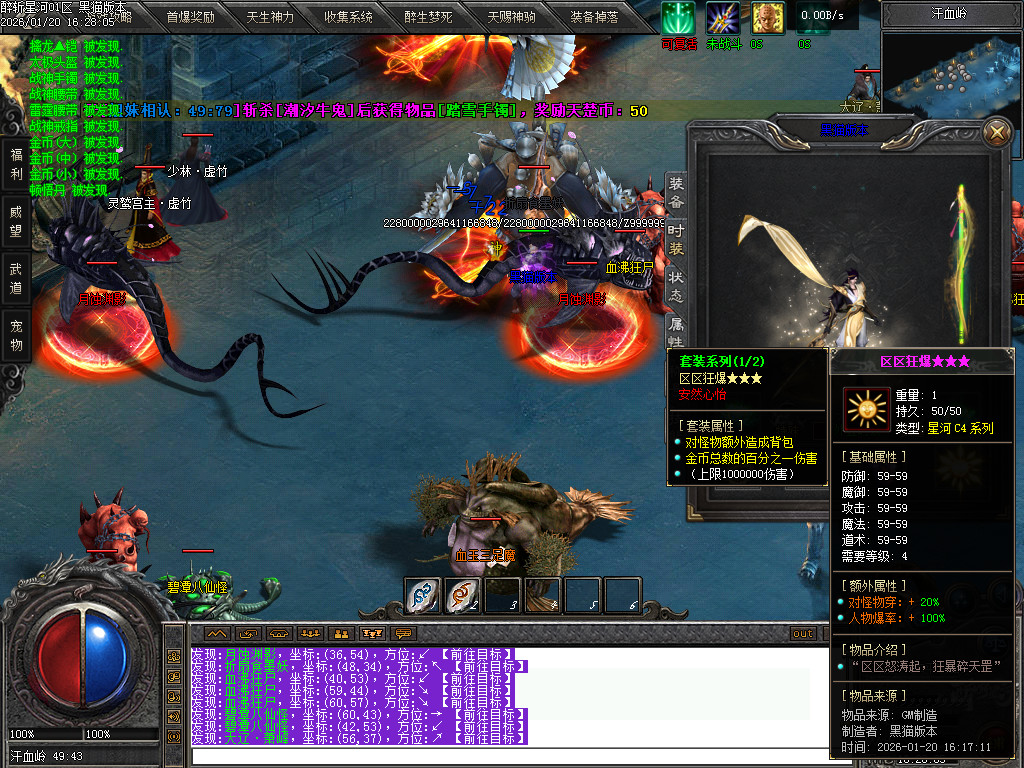Close the character equipment panel
1024x768 pixels.
(996, 132)
